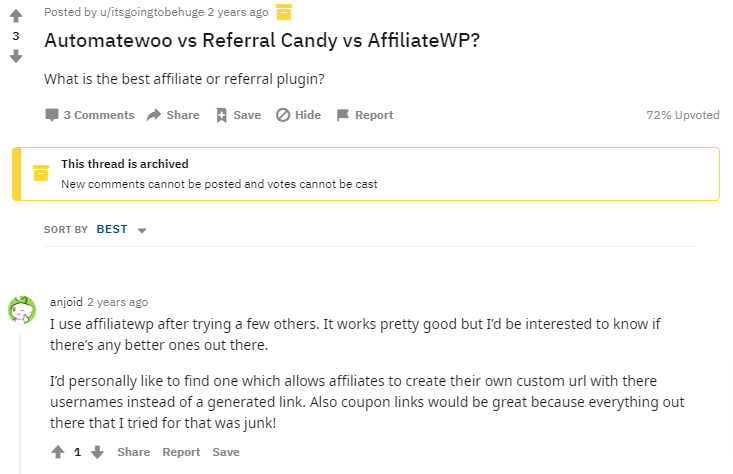The height and width of the screenshot is (474, 733).
Task: Share anjoid's comment
Action: pos(133,452)
